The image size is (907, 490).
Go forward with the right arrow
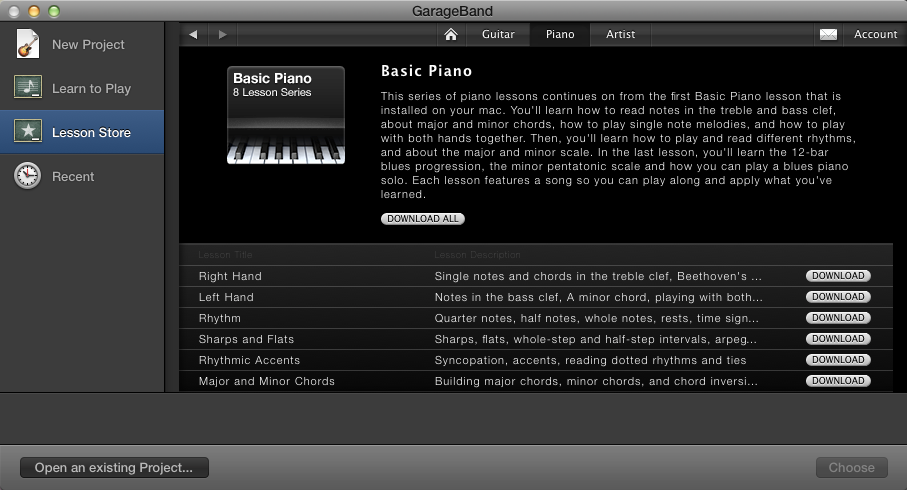click(223, 35)
